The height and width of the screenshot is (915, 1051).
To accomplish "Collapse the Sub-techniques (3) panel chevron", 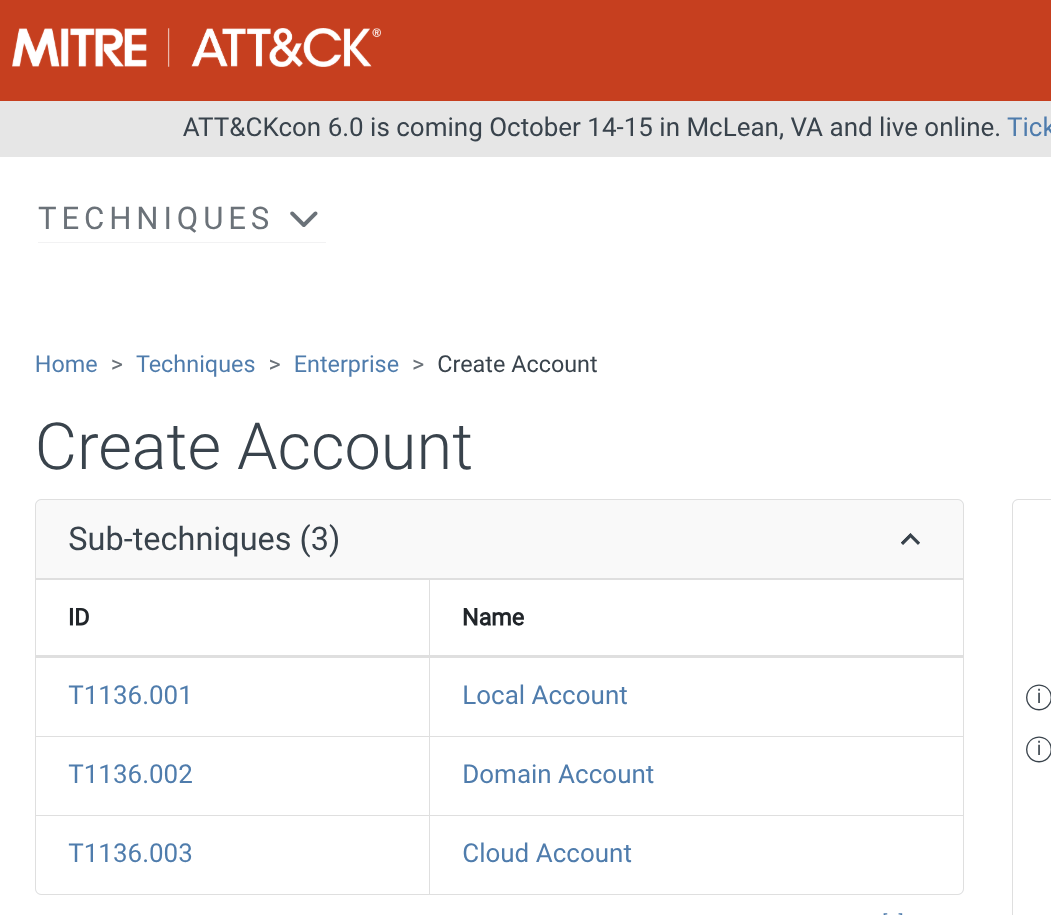I will (910, 540).
